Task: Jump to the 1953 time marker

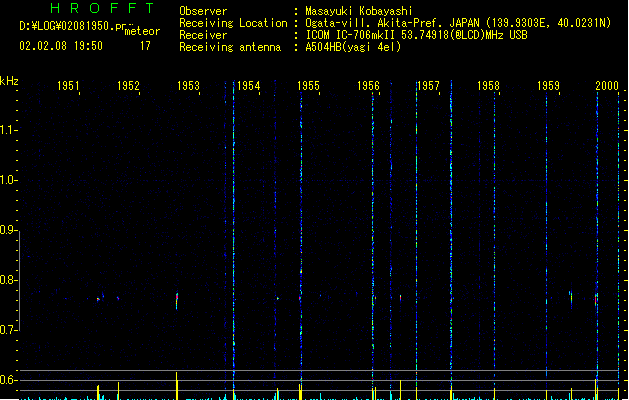Action: point(188,85)
